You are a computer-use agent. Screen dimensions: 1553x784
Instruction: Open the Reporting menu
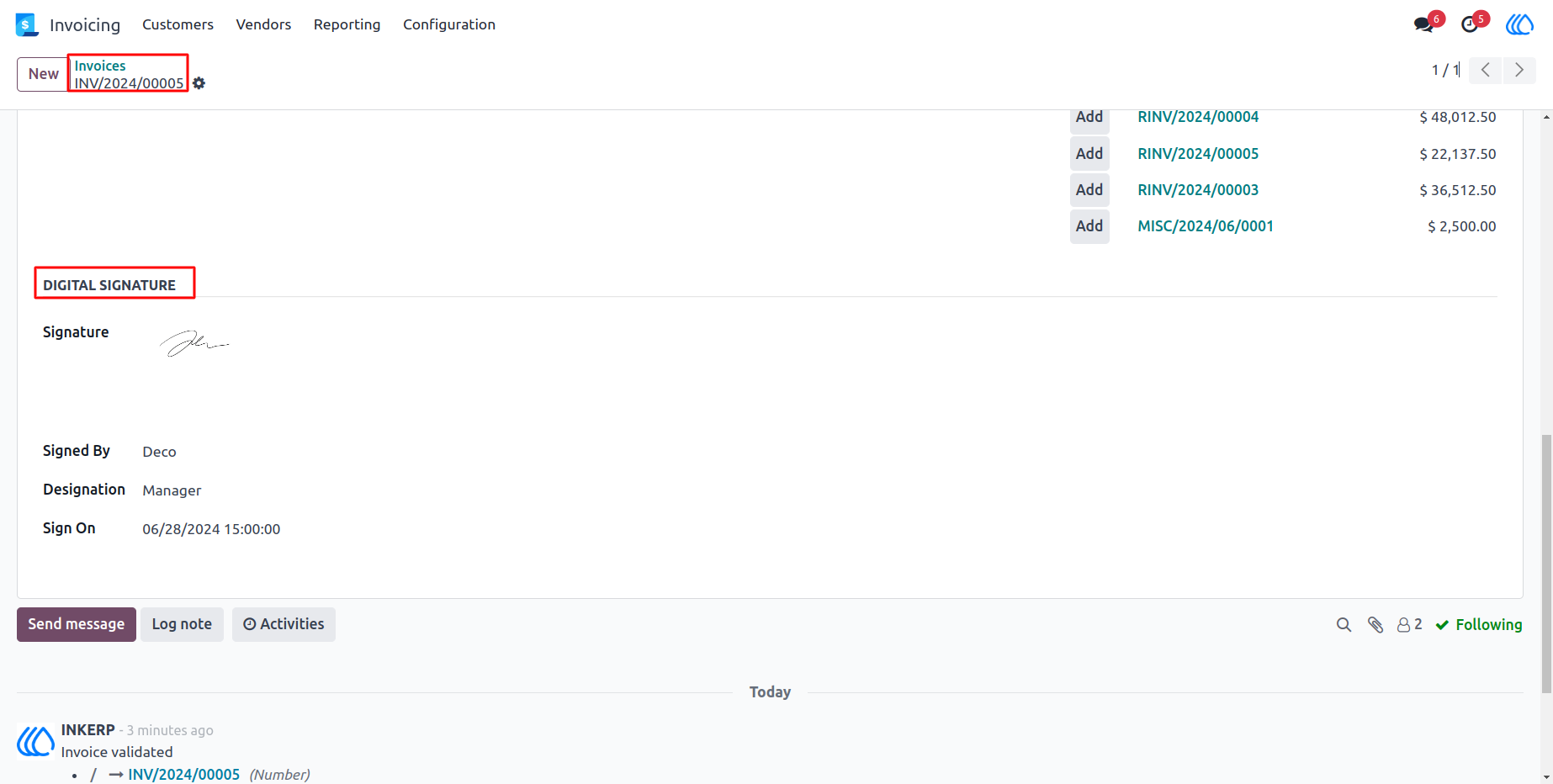coord(347,24)
